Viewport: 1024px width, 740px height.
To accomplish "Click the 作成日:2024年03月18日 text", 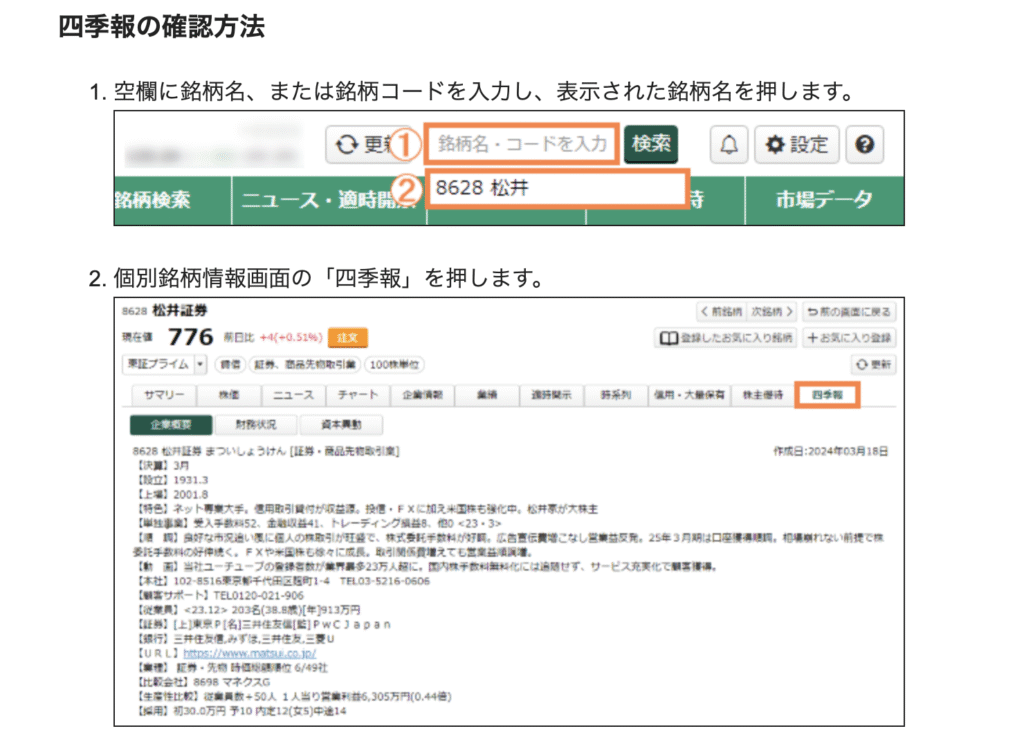I will [x=831, y=452].
